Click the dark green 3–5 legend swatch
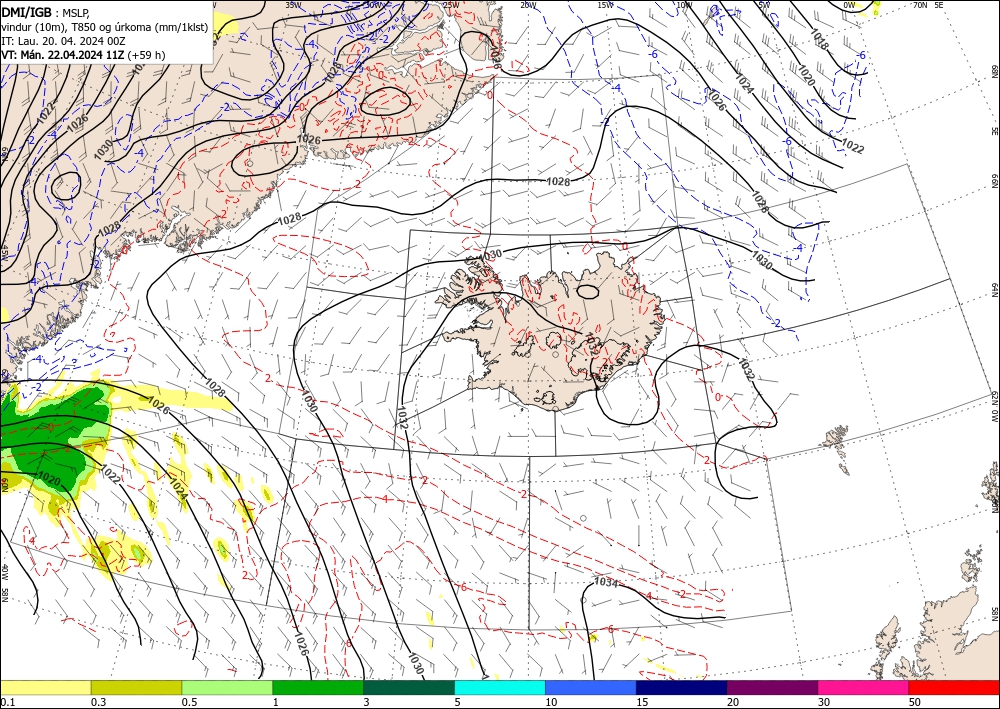 click(x=409, y=687)
